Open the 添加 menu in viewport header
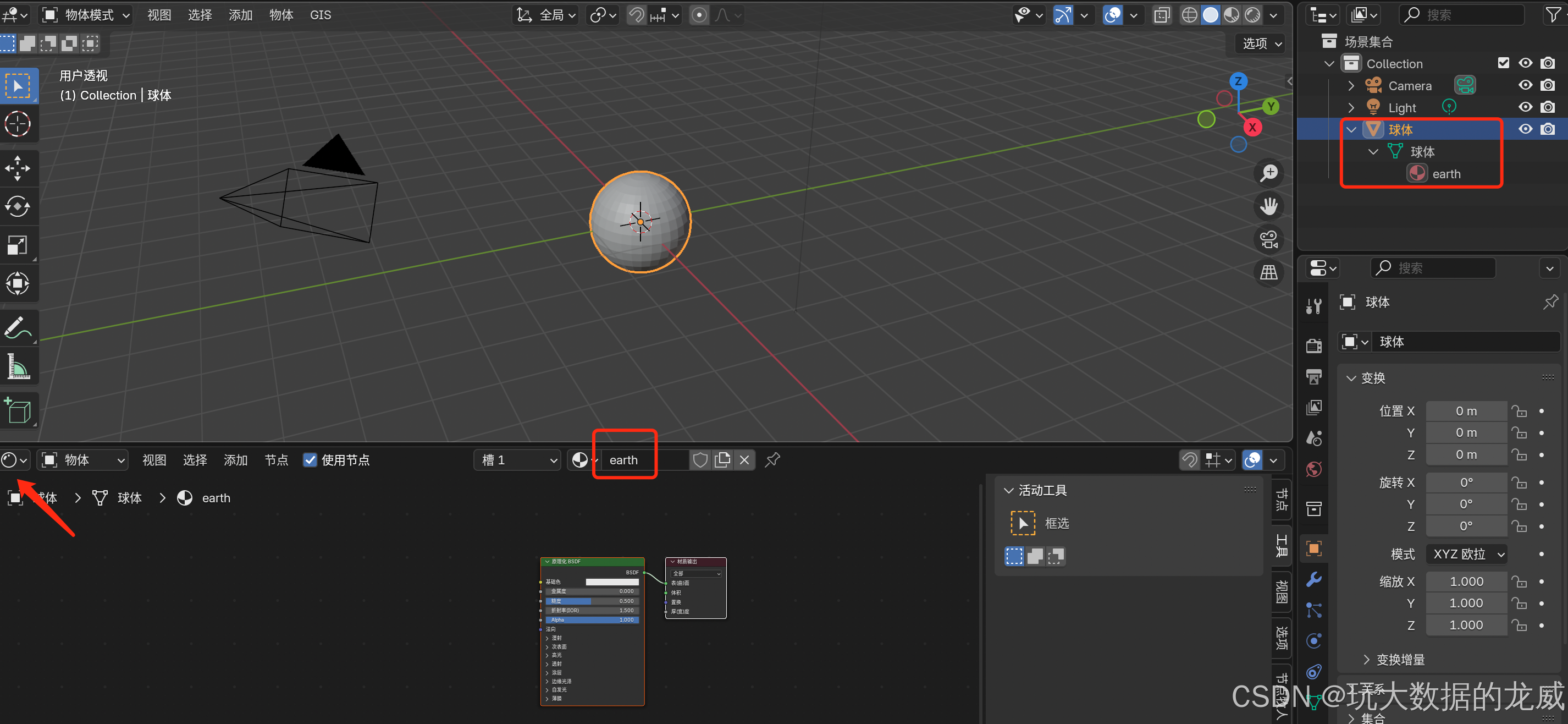1568x724 pixels. pyautogui.click(x=240, y=15)
